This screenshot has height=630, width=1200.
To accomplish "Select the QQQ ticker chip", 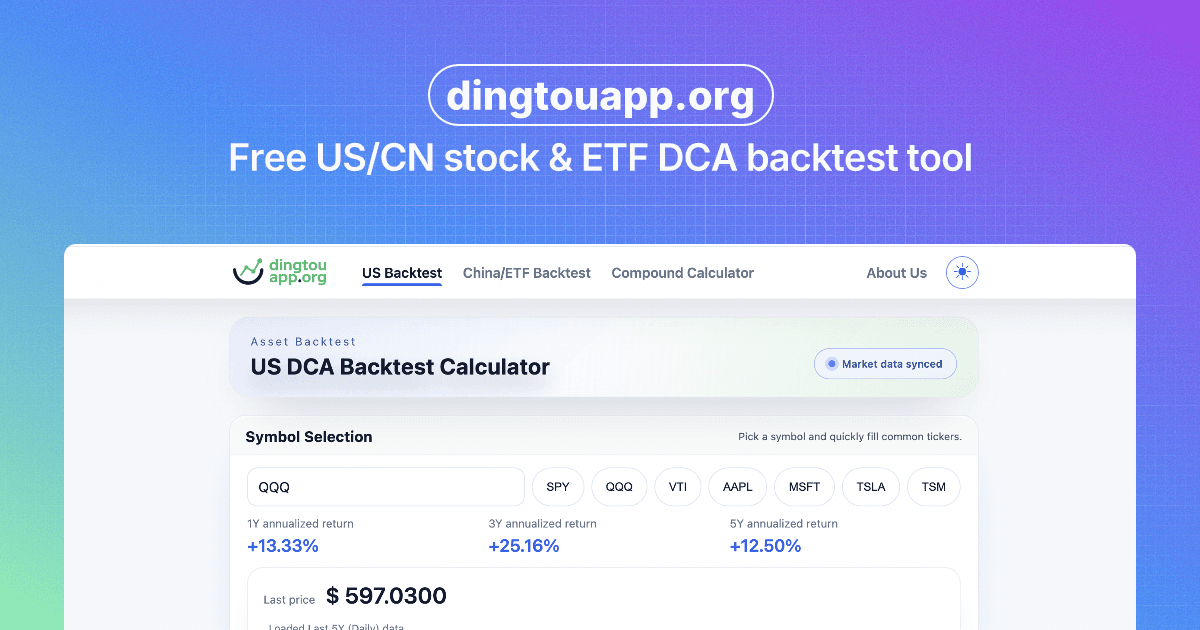I will click(619, 487).
